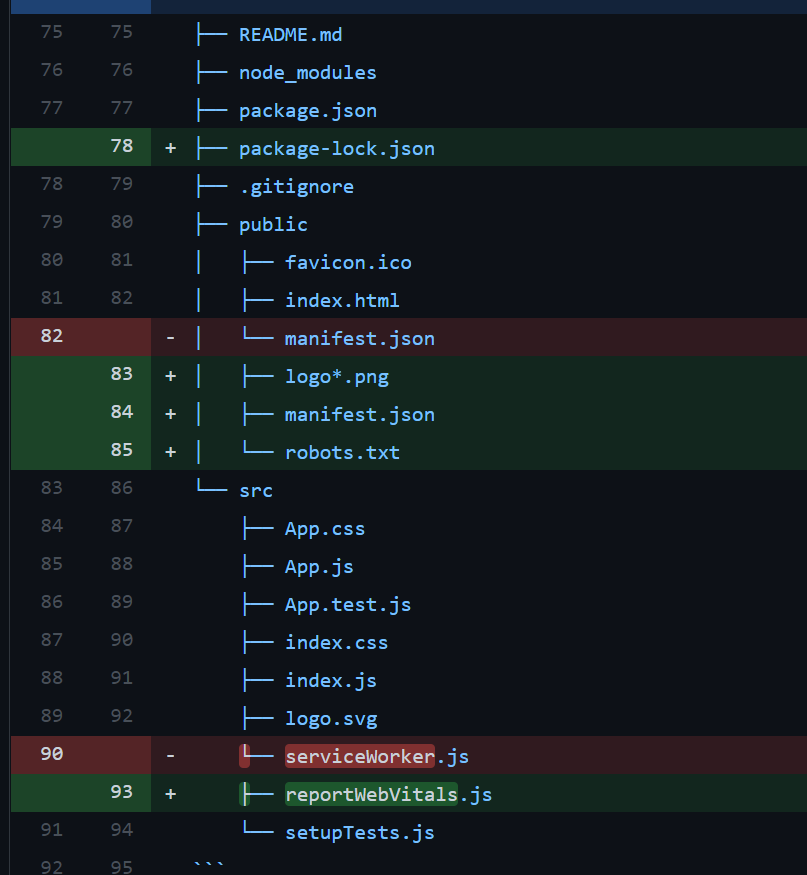This screenshot has width=807, height=875.
Task: Click the logo.svg line text
Action: 331,718
